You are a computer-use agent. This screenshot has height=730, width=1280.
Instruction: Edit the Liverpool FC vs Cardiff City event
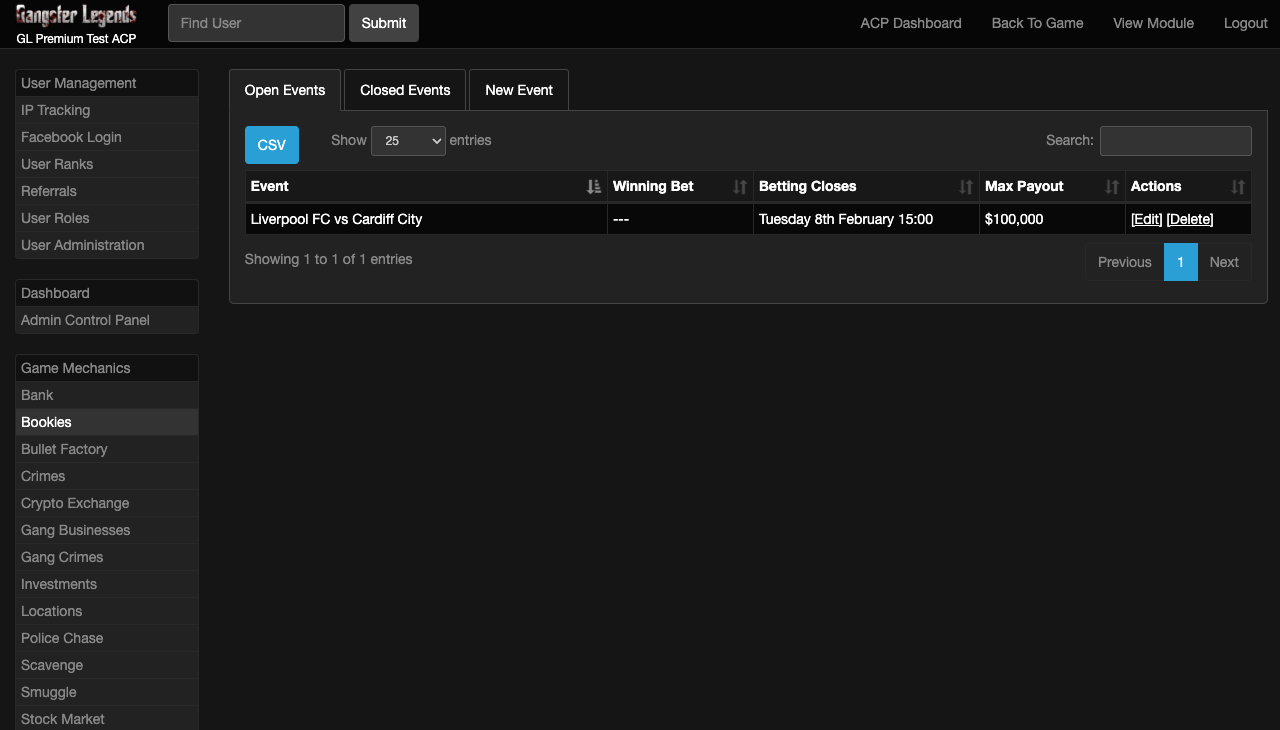1146,219
